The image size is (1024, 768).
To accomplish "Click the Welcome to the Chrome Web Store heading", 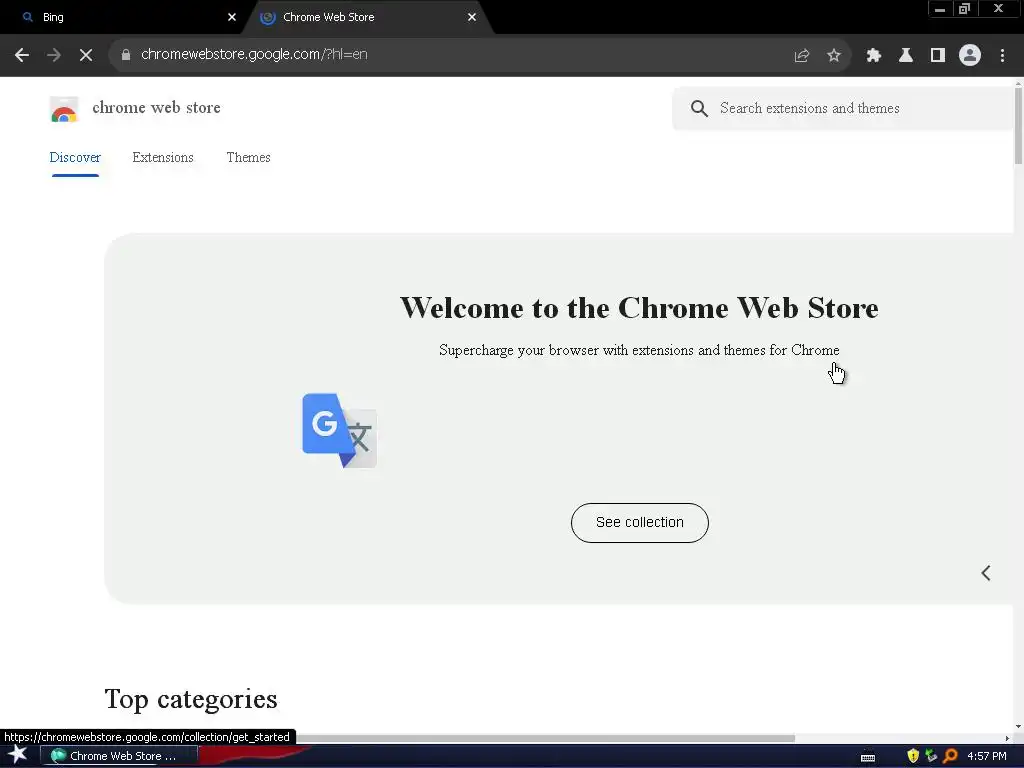I will [639, 308].
